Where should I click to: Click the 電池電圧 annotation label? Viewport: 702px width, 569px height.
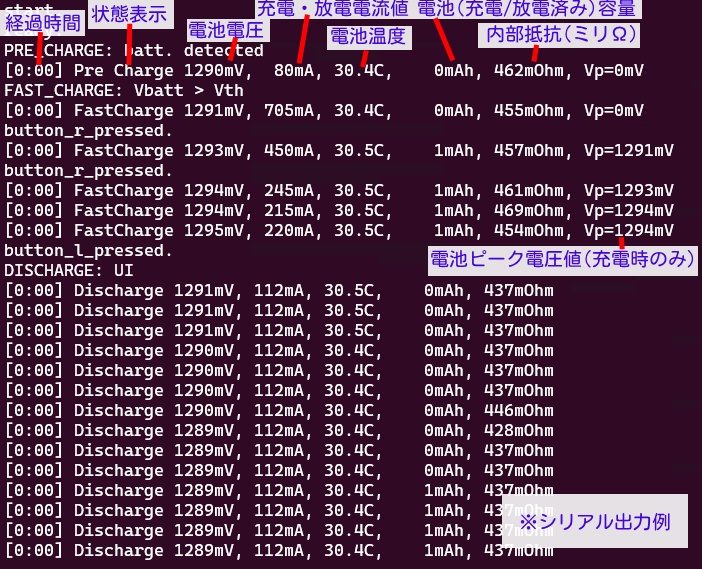227,30
